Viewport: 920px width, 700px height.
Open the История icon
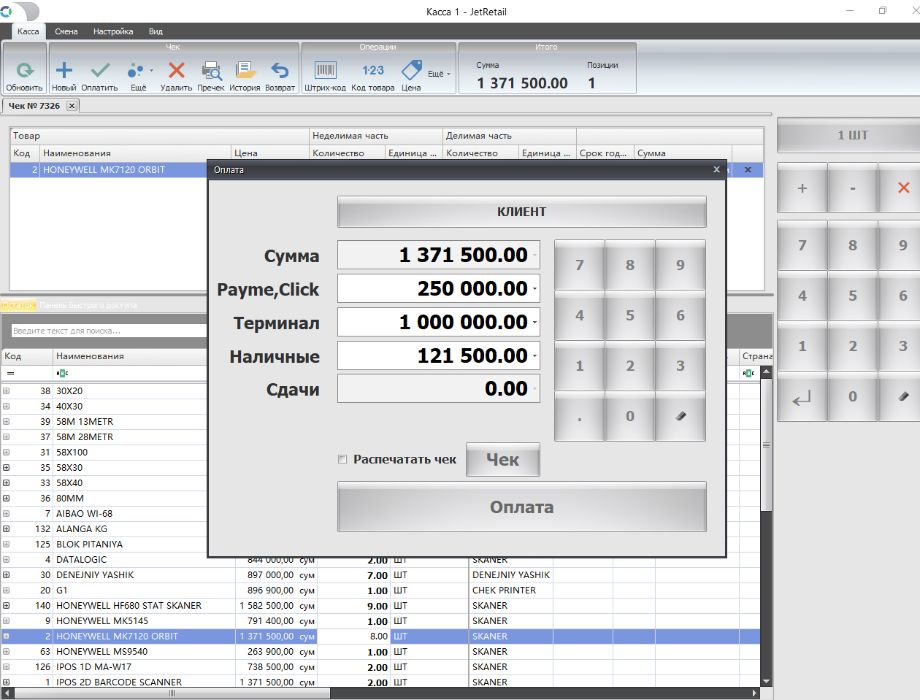[x=245, y=70]
